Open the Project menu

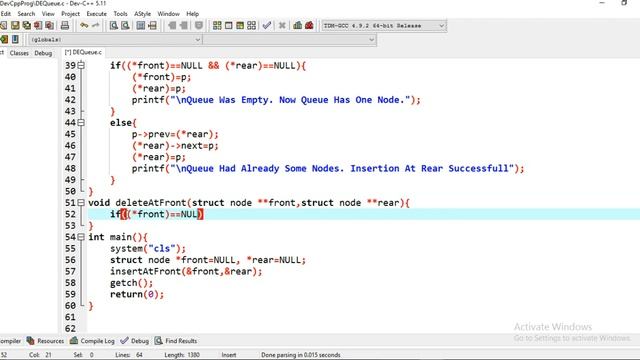(71, 13)
